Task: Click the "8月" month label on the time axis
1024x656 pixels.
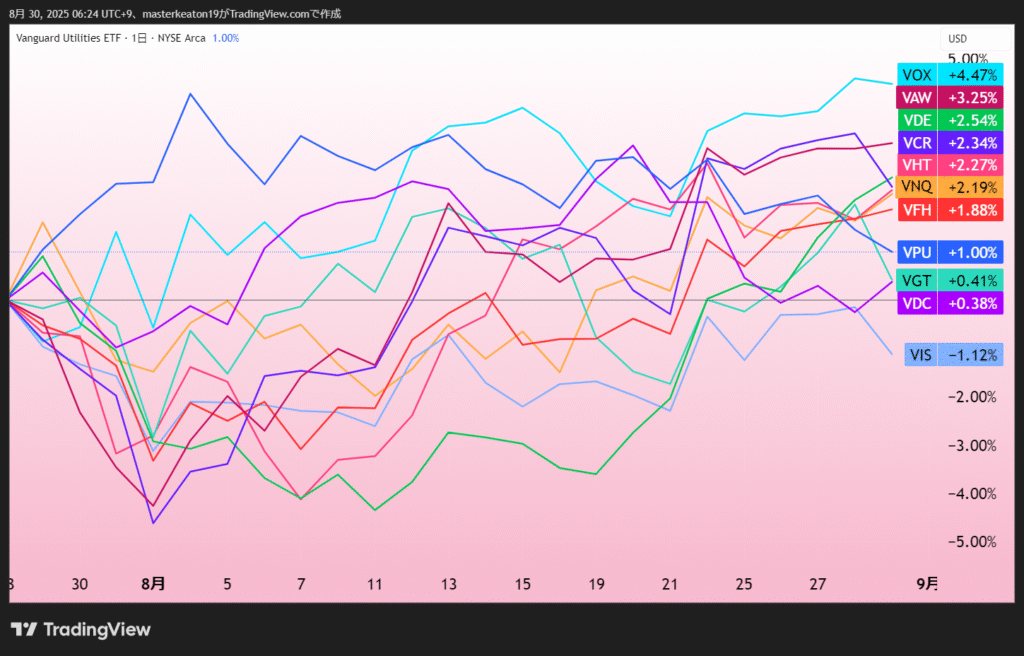Action: coord(153,583)
